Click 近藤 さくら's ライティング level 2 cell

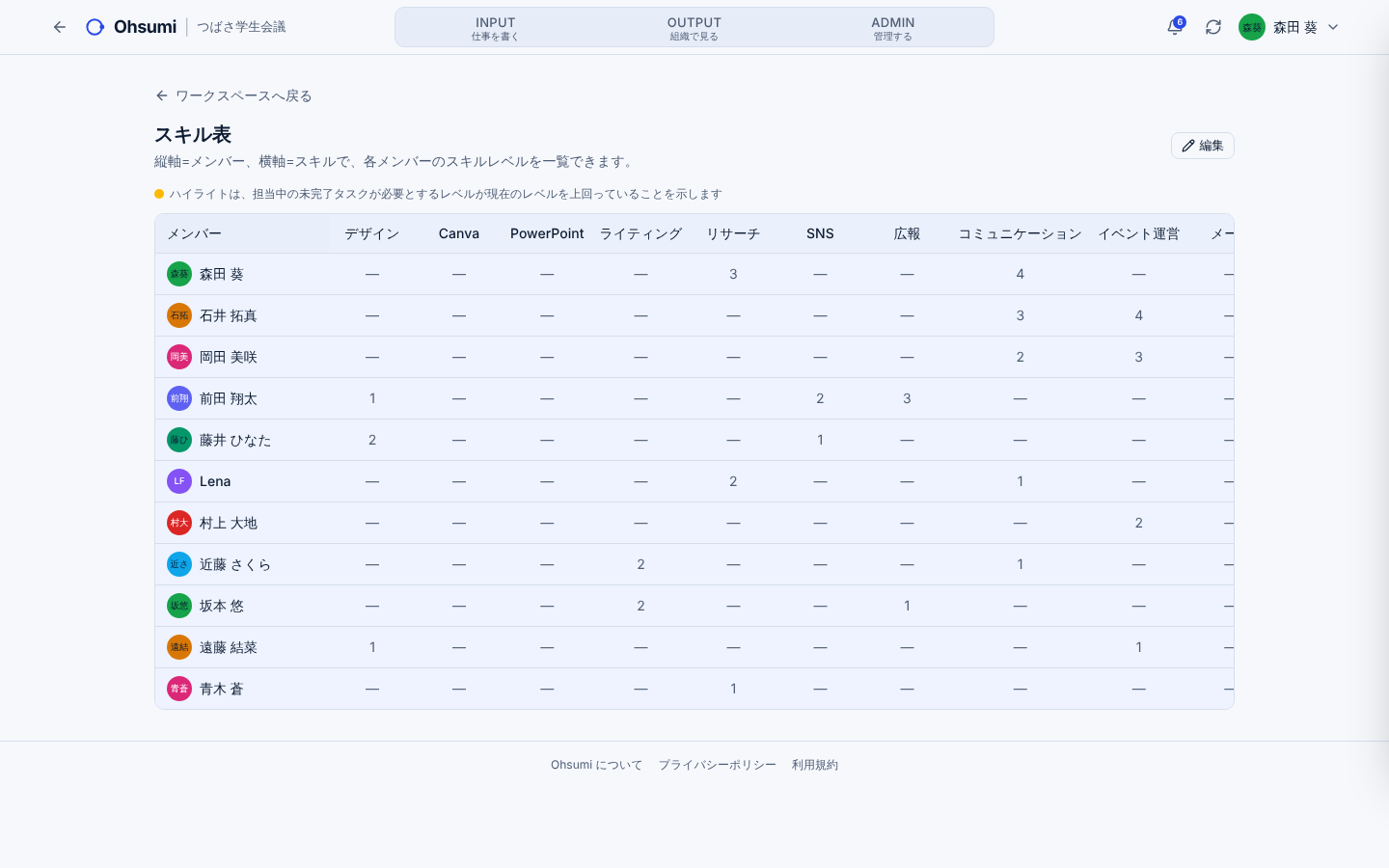tap(640, 564)
